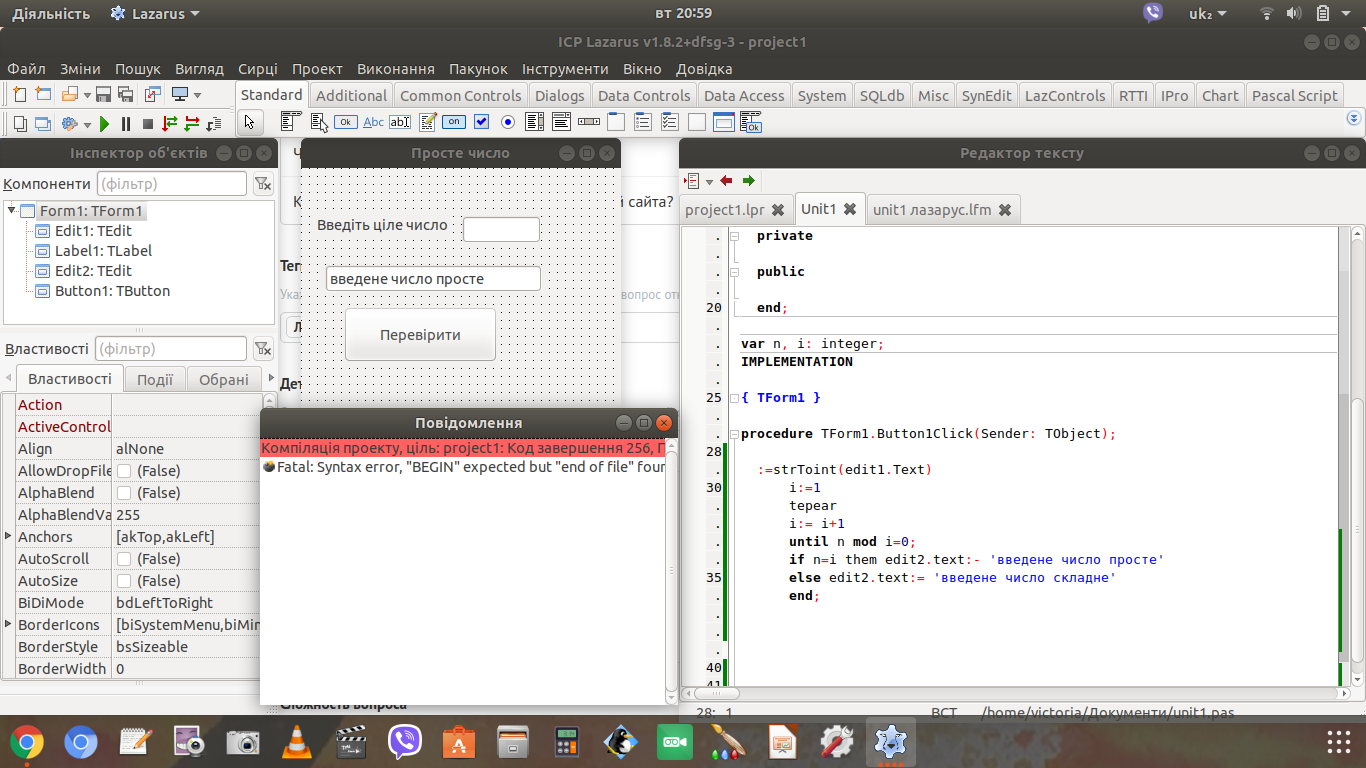Pick the TButton 'Ok' component icon
This screenshot has height=768, width=1366.
pyautogui.click(x=346, y=122)
